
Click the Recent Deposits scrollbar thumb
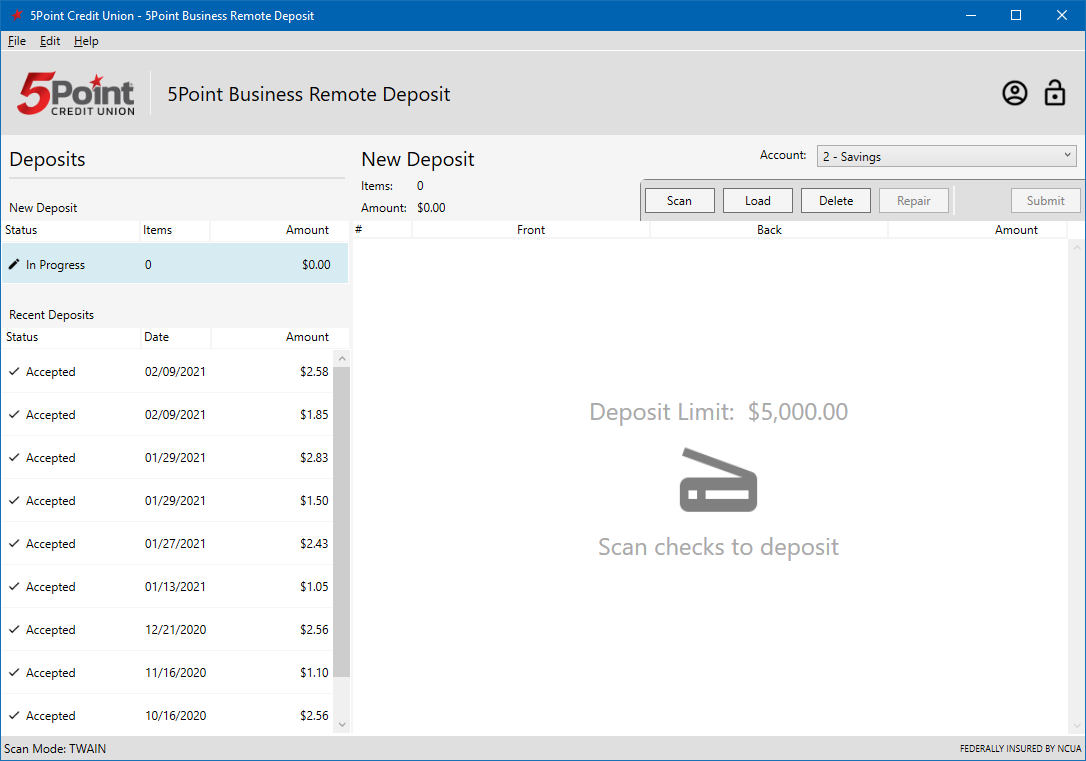tap(341, 521)
